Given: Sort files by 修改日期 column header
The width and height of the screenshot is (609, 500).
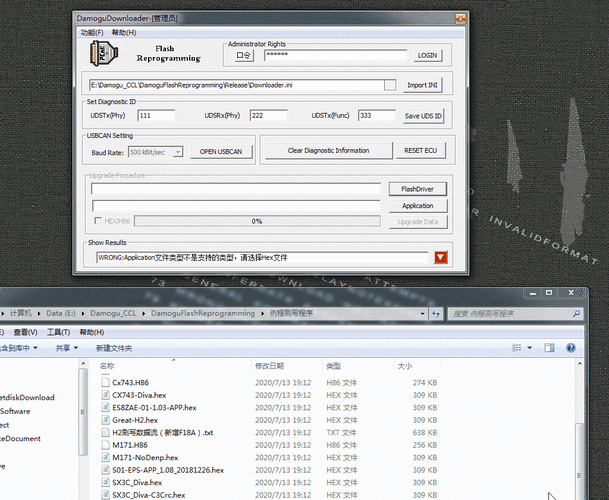Looking at the screenshot, I should coord(270,366).
